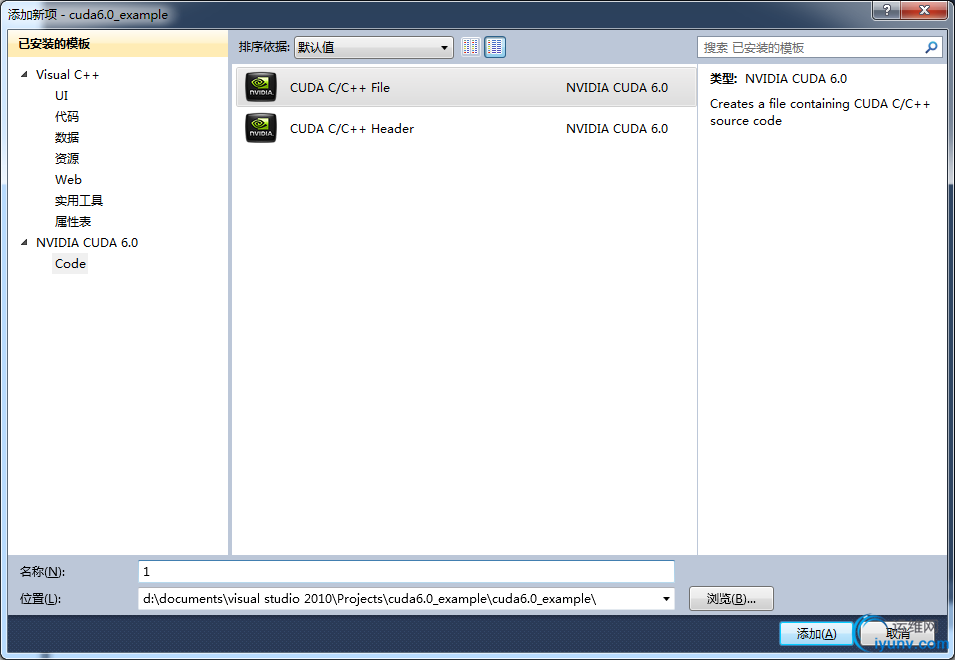Image resolution: width=955 pixels, height=660 pixels.
Task: Click the 添加(A) button
Action: pyautogui.click(x=816, y=634)
